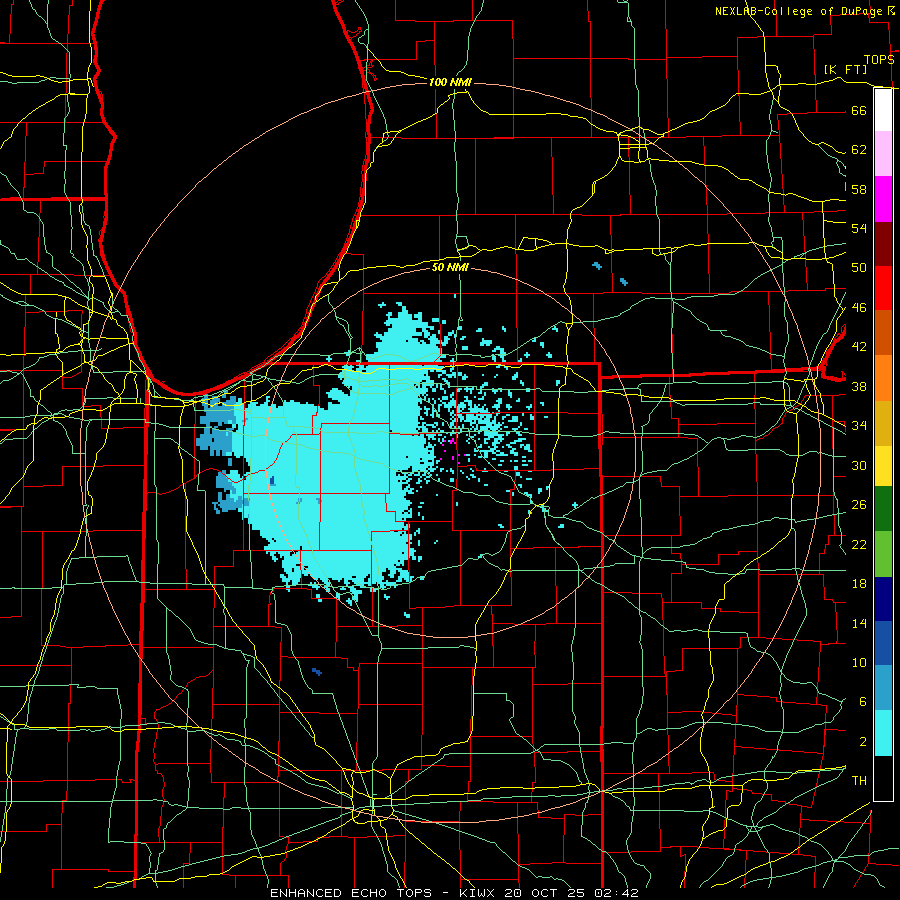900x900 pixels.
Task: Click the dark green swatch between 30 and 26
Action: tap(883, 509)
